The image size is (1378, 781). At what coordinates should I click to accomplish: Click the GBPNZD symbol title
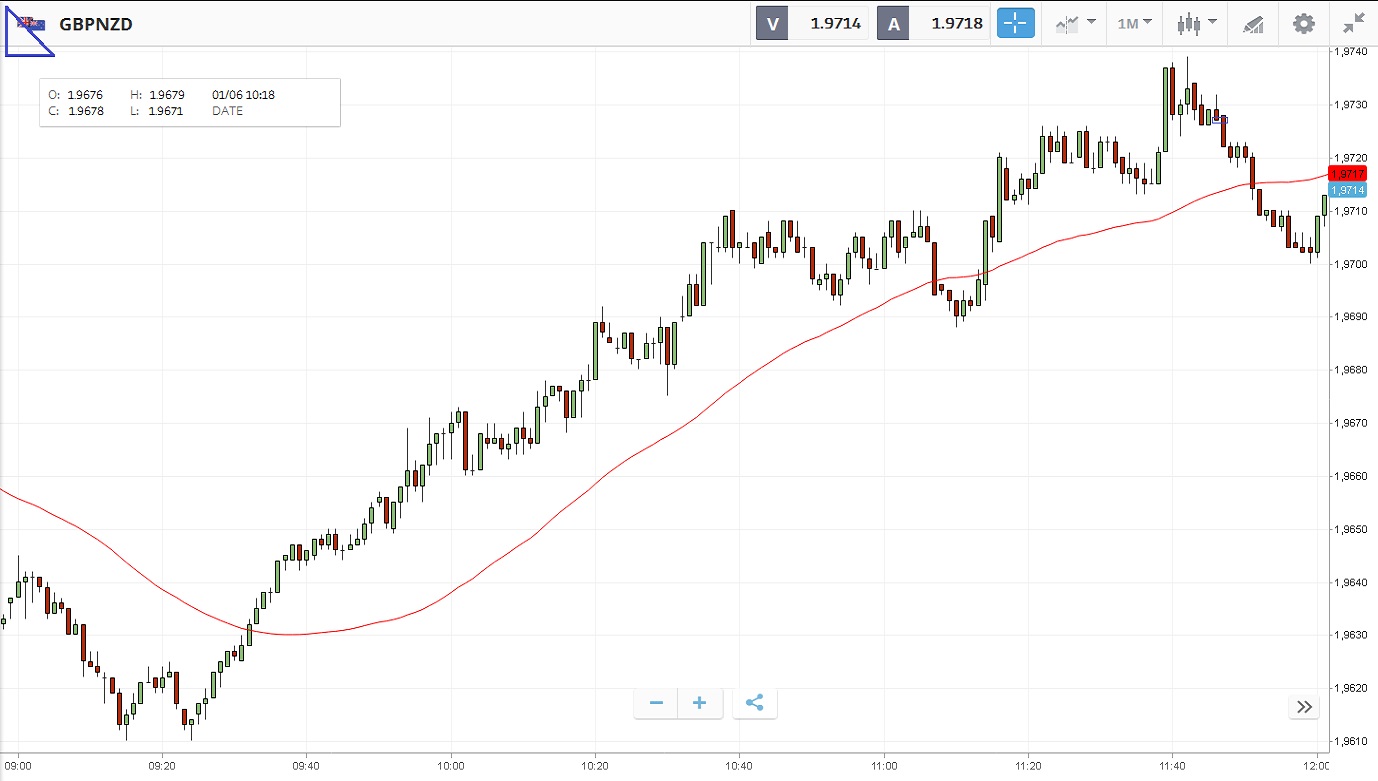(96, 24)
